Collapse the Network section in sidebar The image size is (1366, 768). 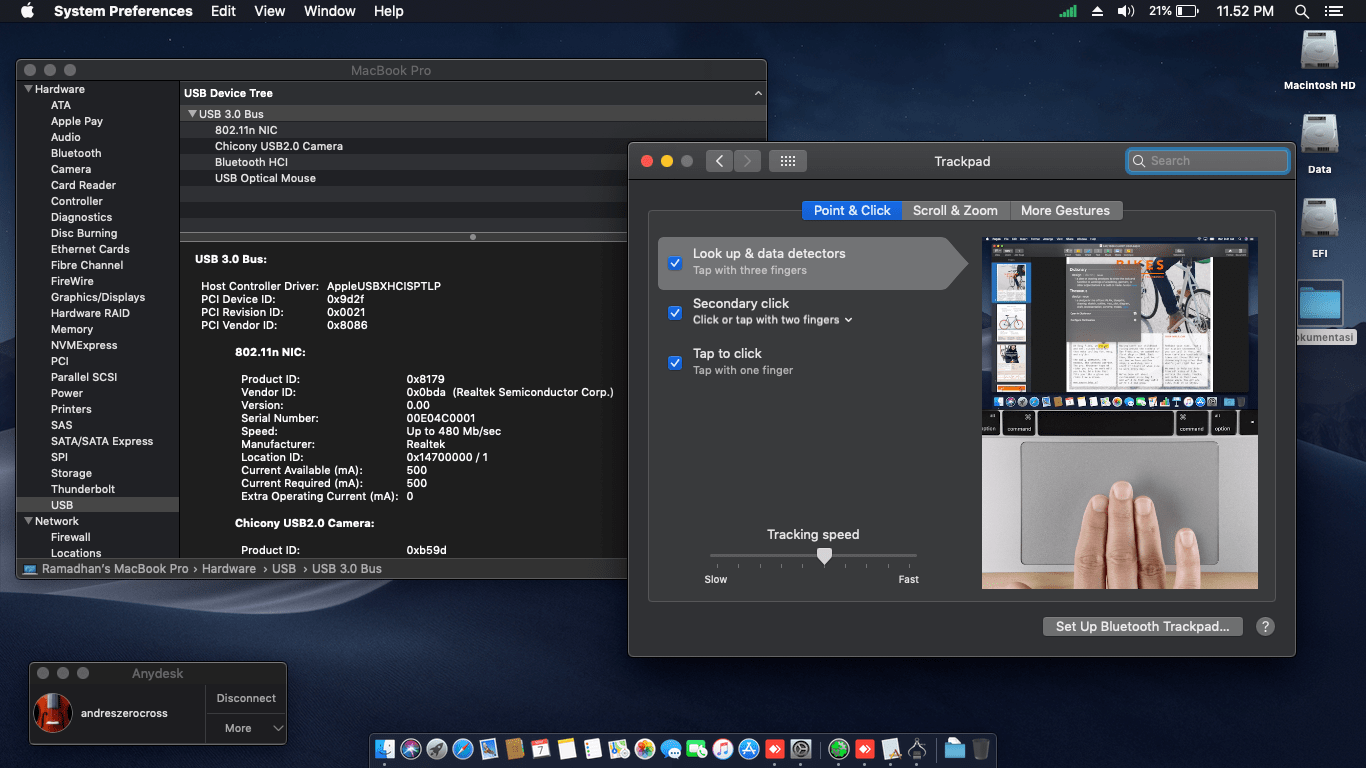pyautogui.click(x=27, y=521)
